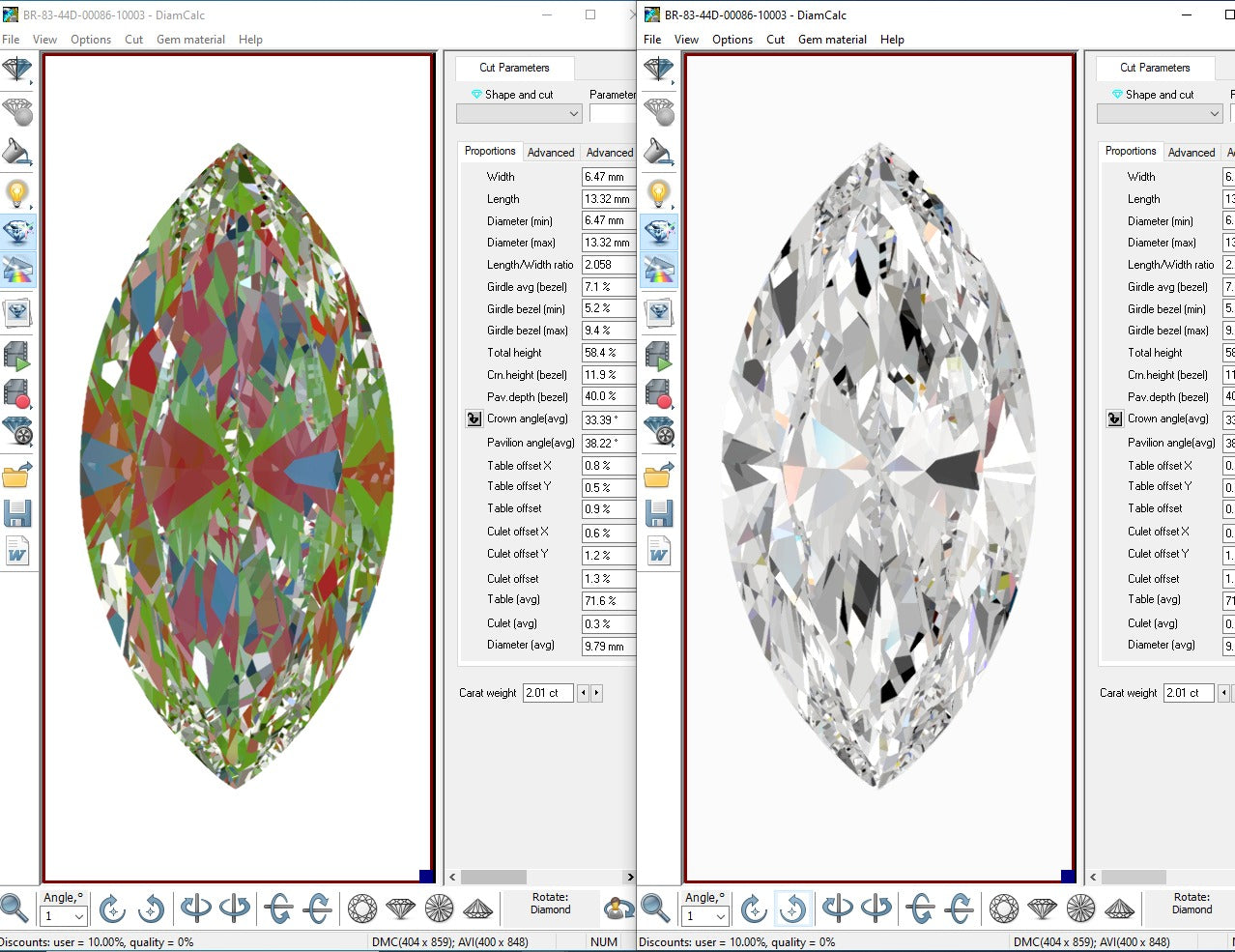This screenshot has height=952, width=1235.
Task: Click the top view diamond icon, left window
Action: (362, 909)
